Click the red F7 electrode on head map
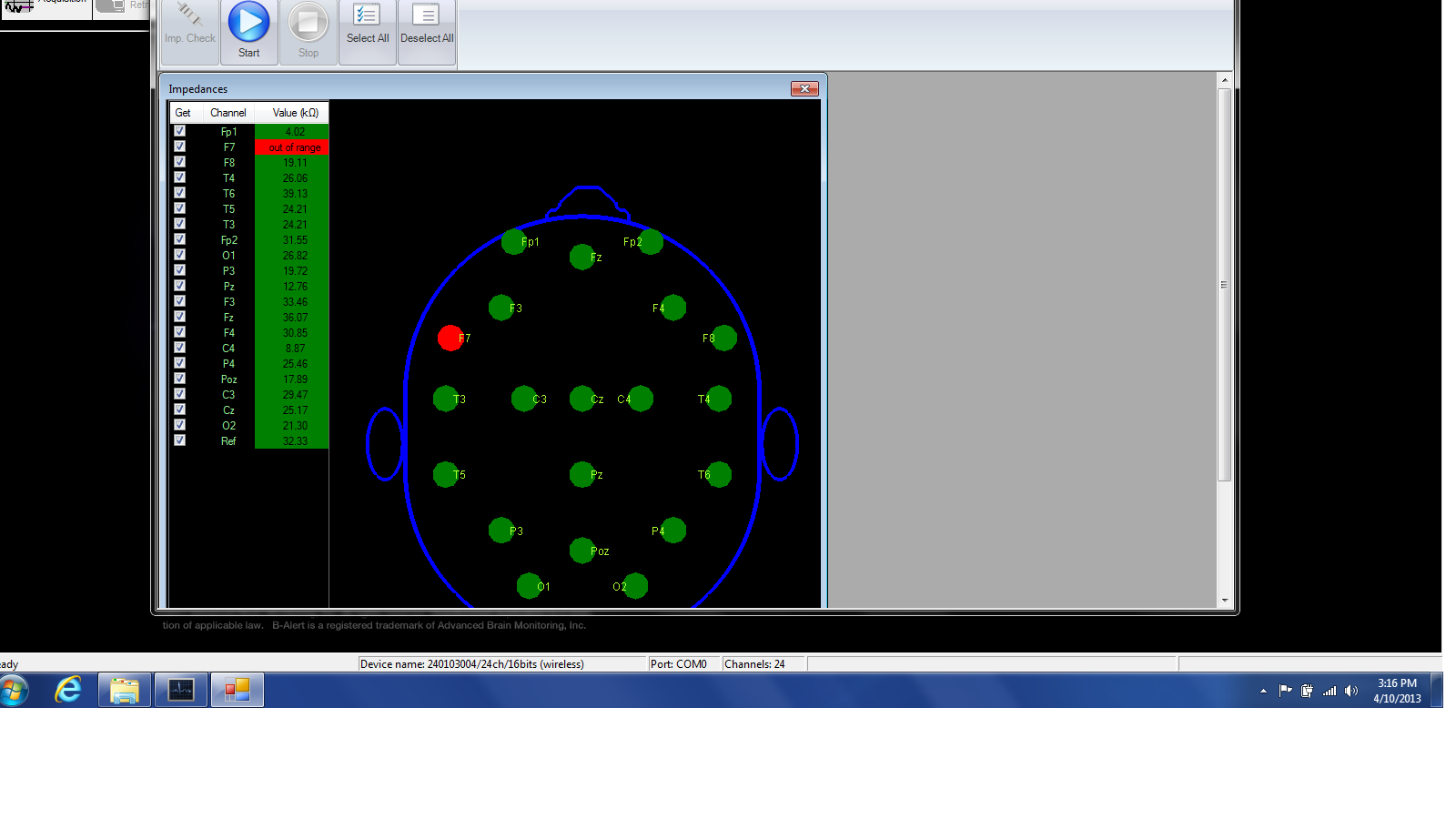 (450, 338)
